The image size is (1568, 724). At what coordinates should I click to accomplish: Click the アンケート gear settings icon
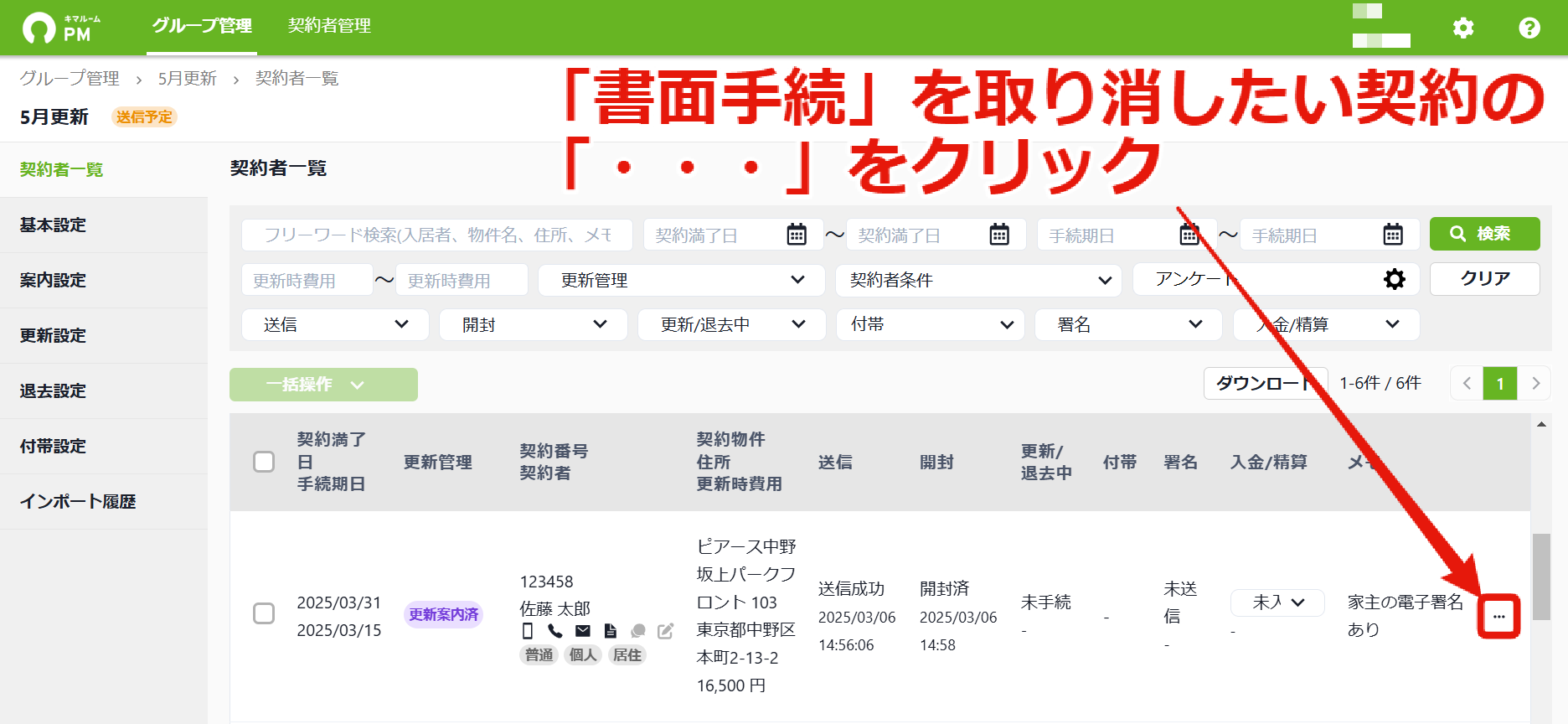point(1395,279)
